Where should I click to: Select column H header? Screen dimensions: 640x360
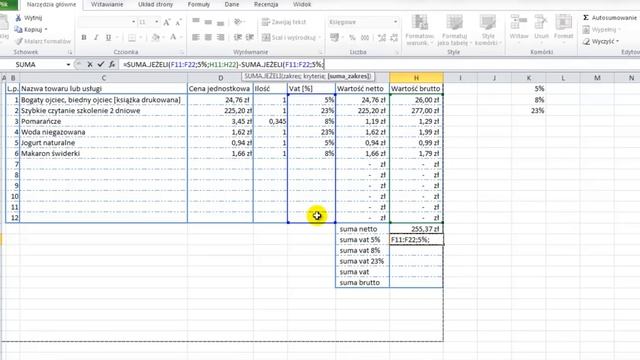416,78
